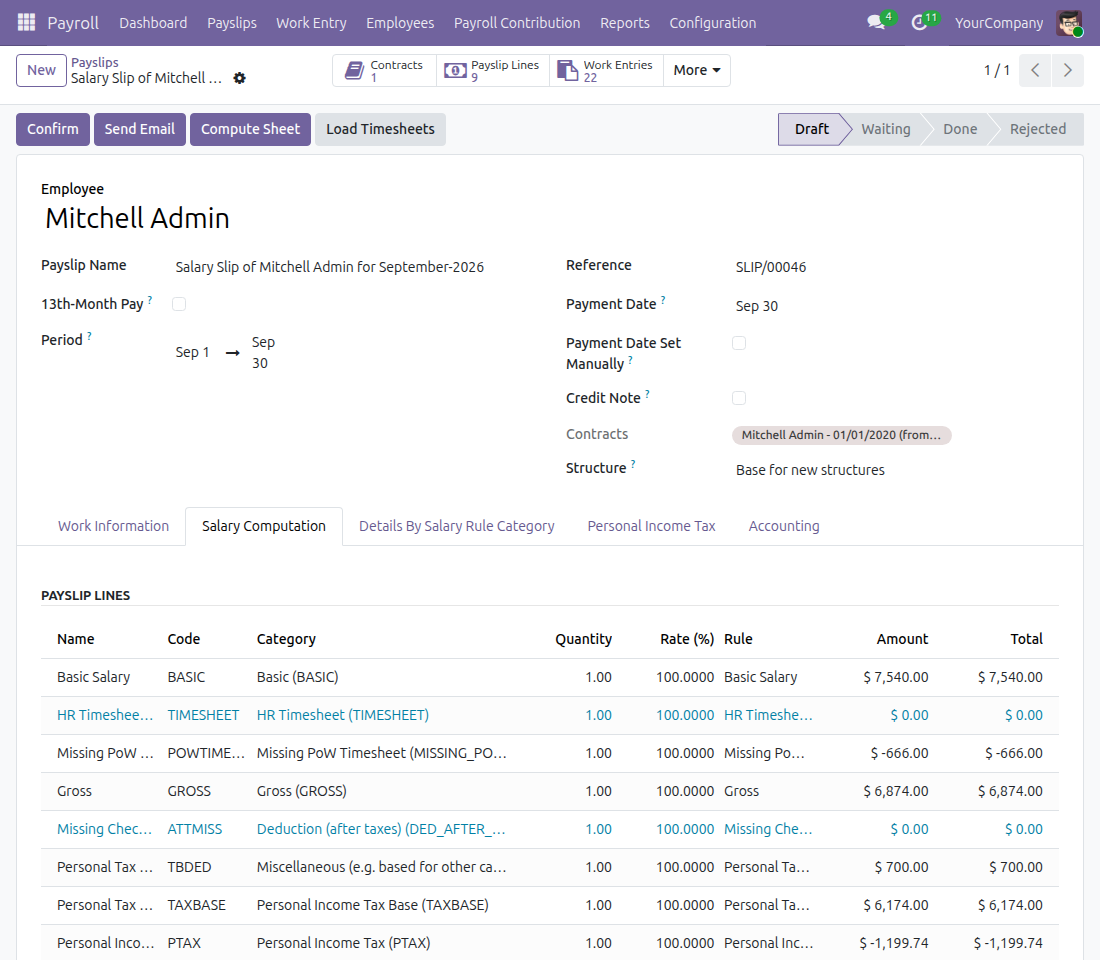Open the user avatar menu

pos(1069,22)
